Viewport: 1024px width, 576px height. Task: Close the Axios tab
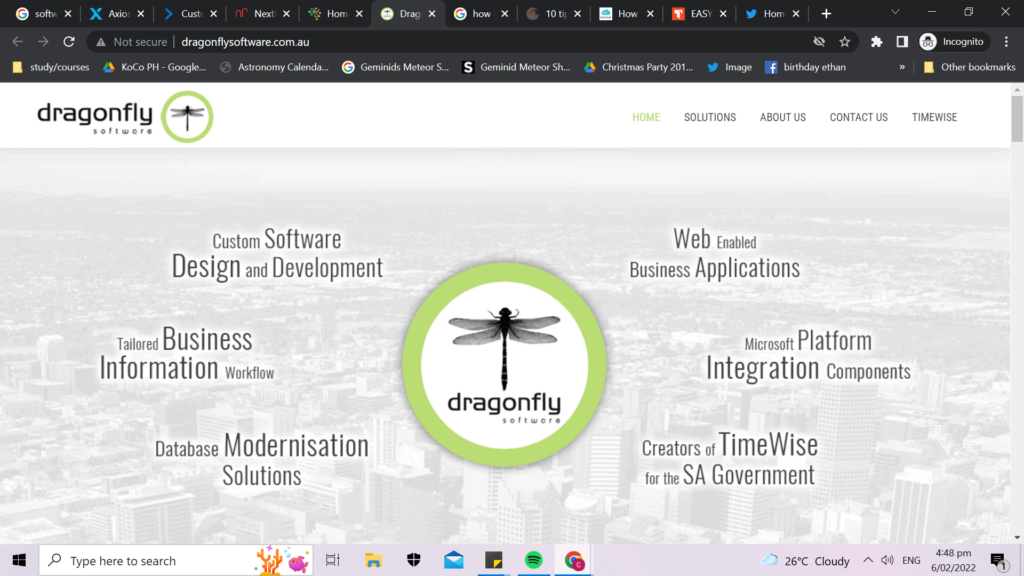coord(140,14)
